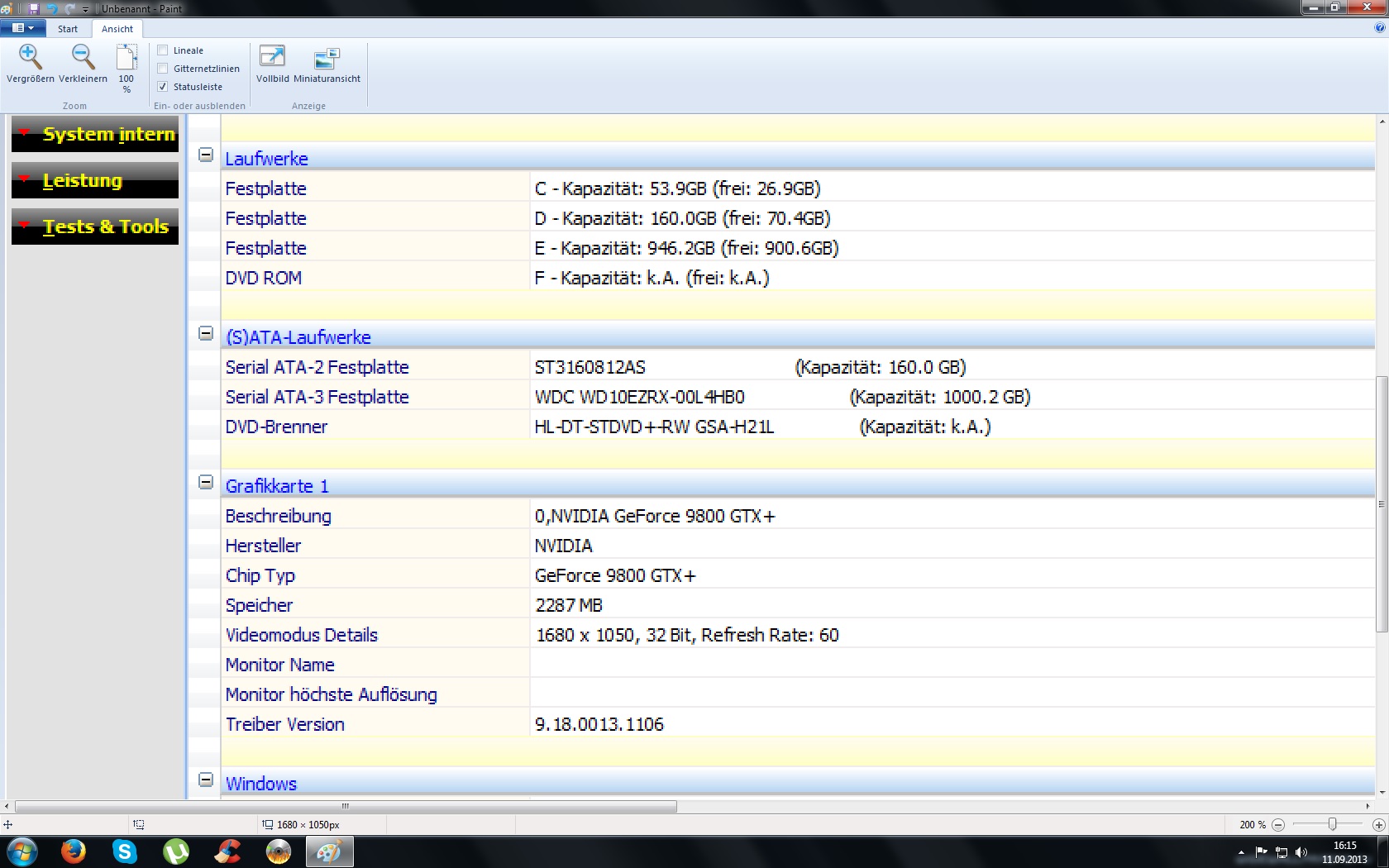The height and width of the screenshot is (868, 1389).
Task: Enable the Lineale checkbox
Action: point(163,50)
